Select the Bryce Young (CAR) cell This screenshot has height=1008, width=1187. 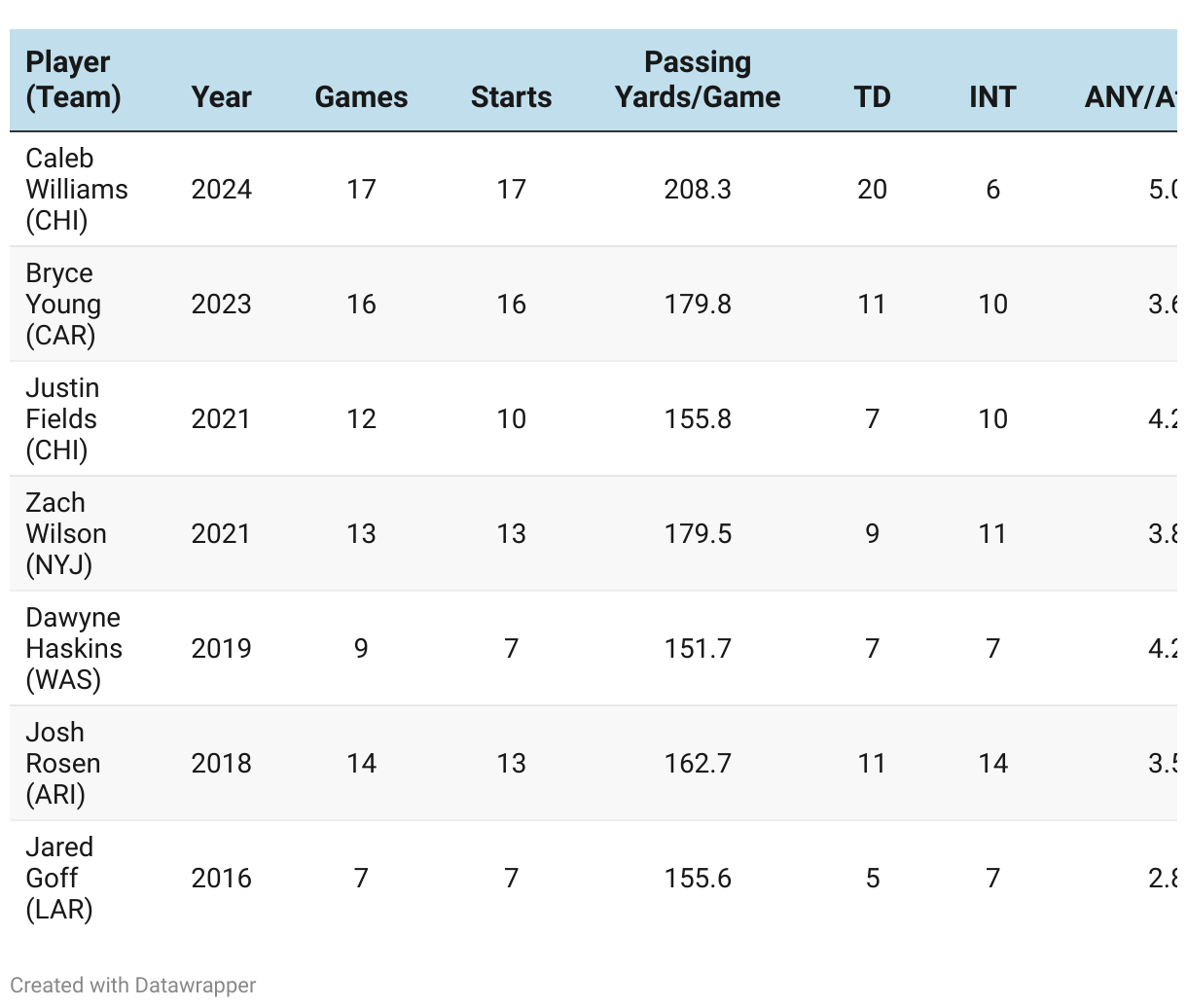(x=63, y=305)
